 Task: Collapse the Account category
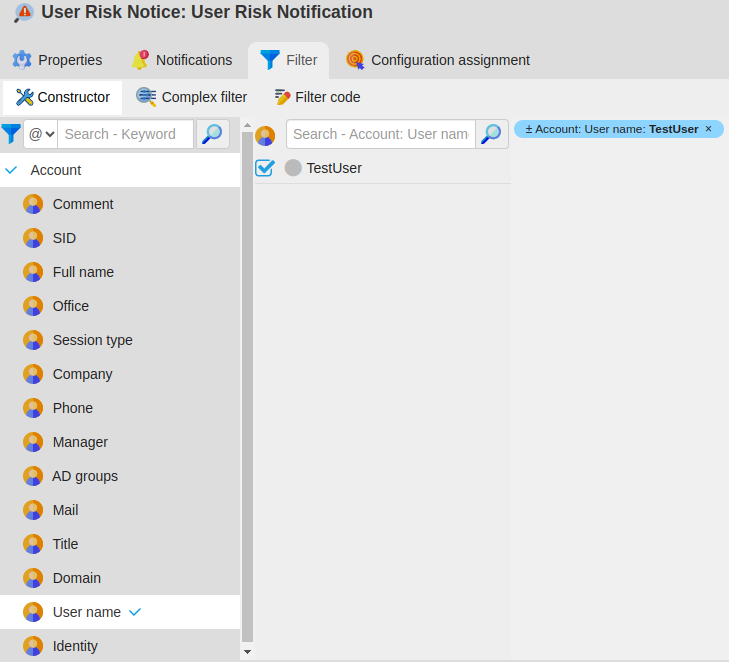tap(12, 170)
